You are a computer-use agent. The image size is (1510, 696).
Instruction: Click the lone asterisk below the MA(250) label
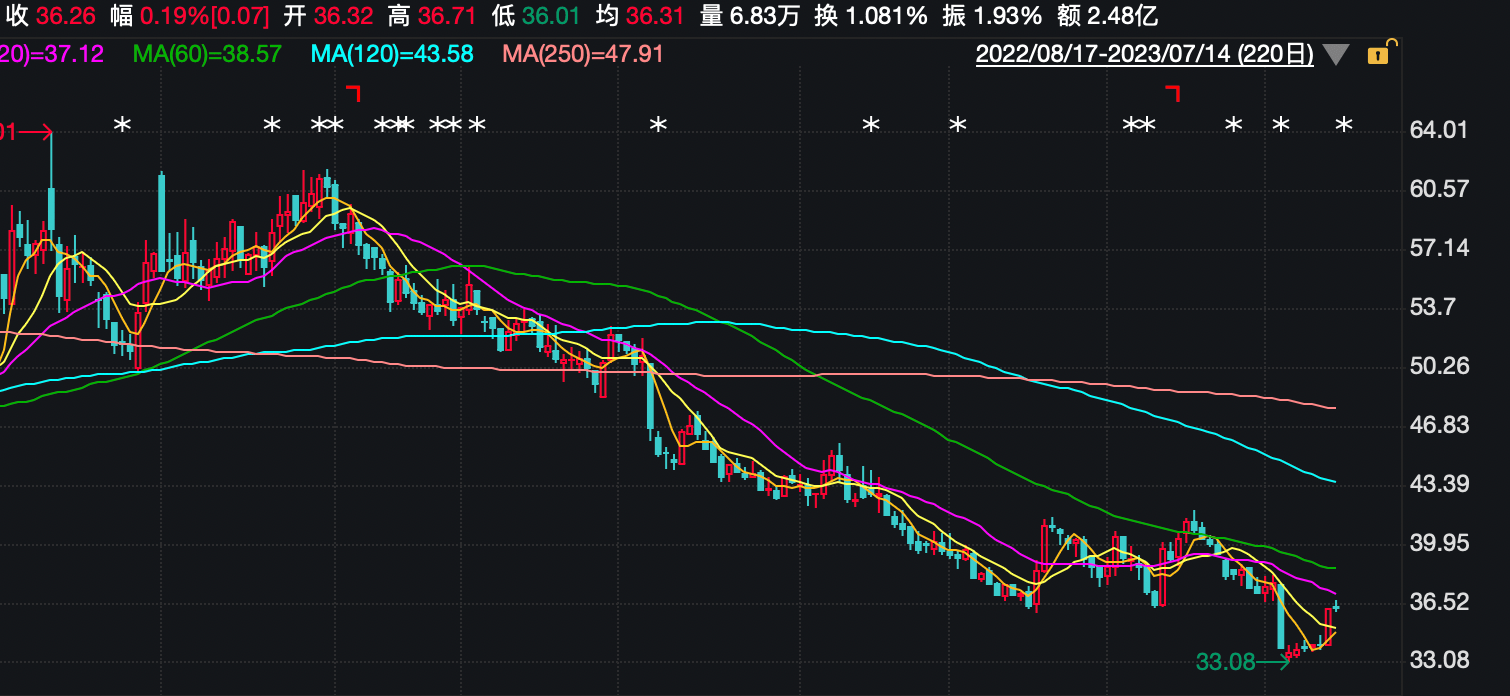pyautogui.click(x=657, y=125)
